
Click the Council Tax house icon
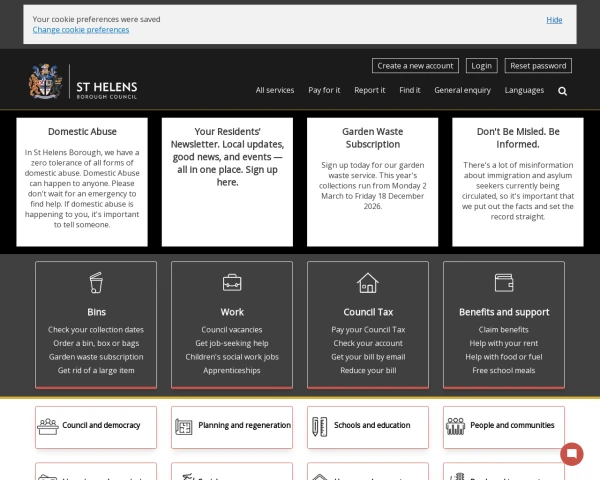coord(368,283)
